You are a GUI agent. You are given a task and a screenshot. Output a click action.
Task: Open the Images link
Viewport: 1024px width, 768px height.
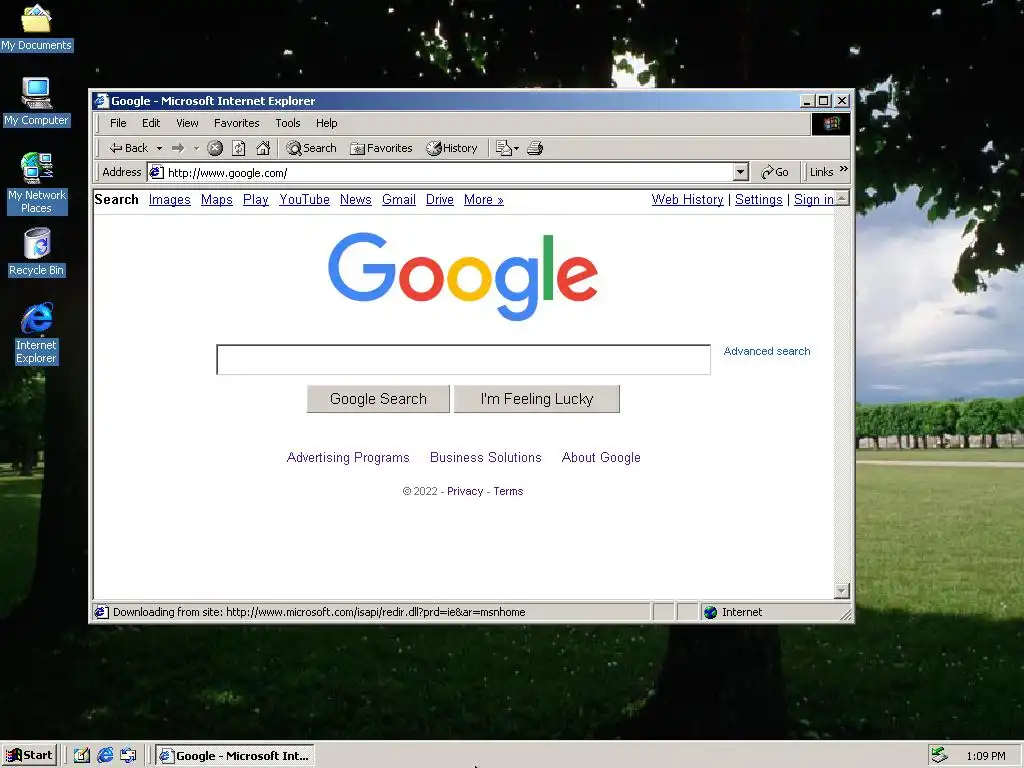click(x=170, y=200)
